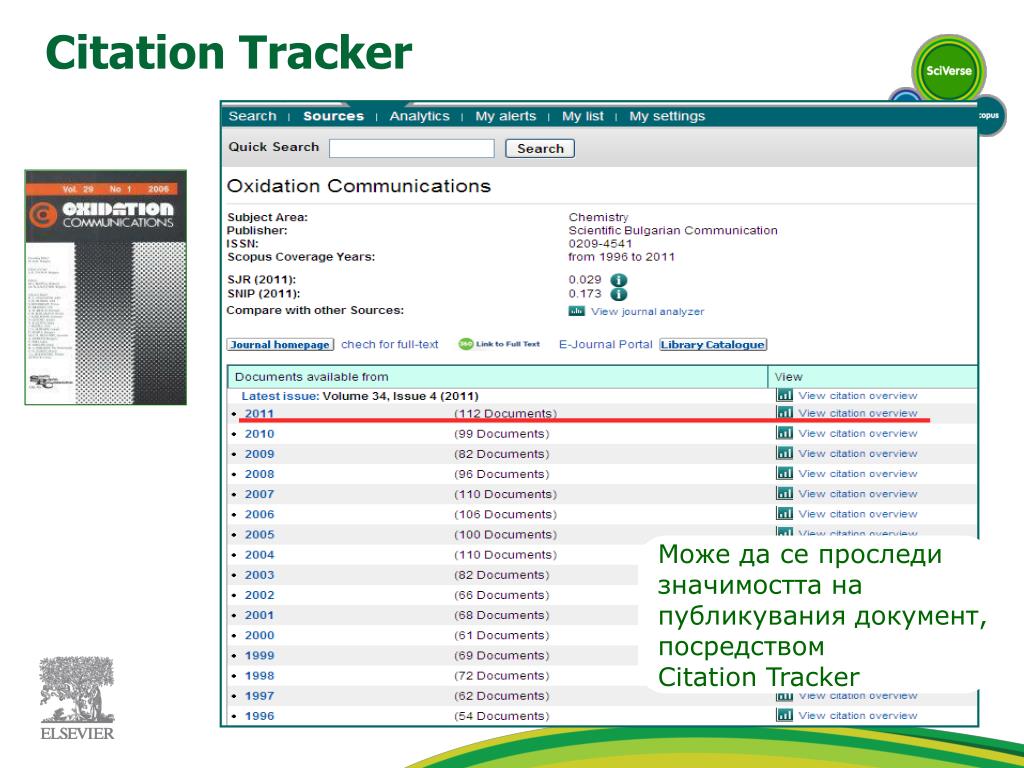The height and width of the screenshot is (768, 1024).
Task: Select 'from 1996 to 2011' coverage text
Action: pyautogui.click(x=621, y=257)
